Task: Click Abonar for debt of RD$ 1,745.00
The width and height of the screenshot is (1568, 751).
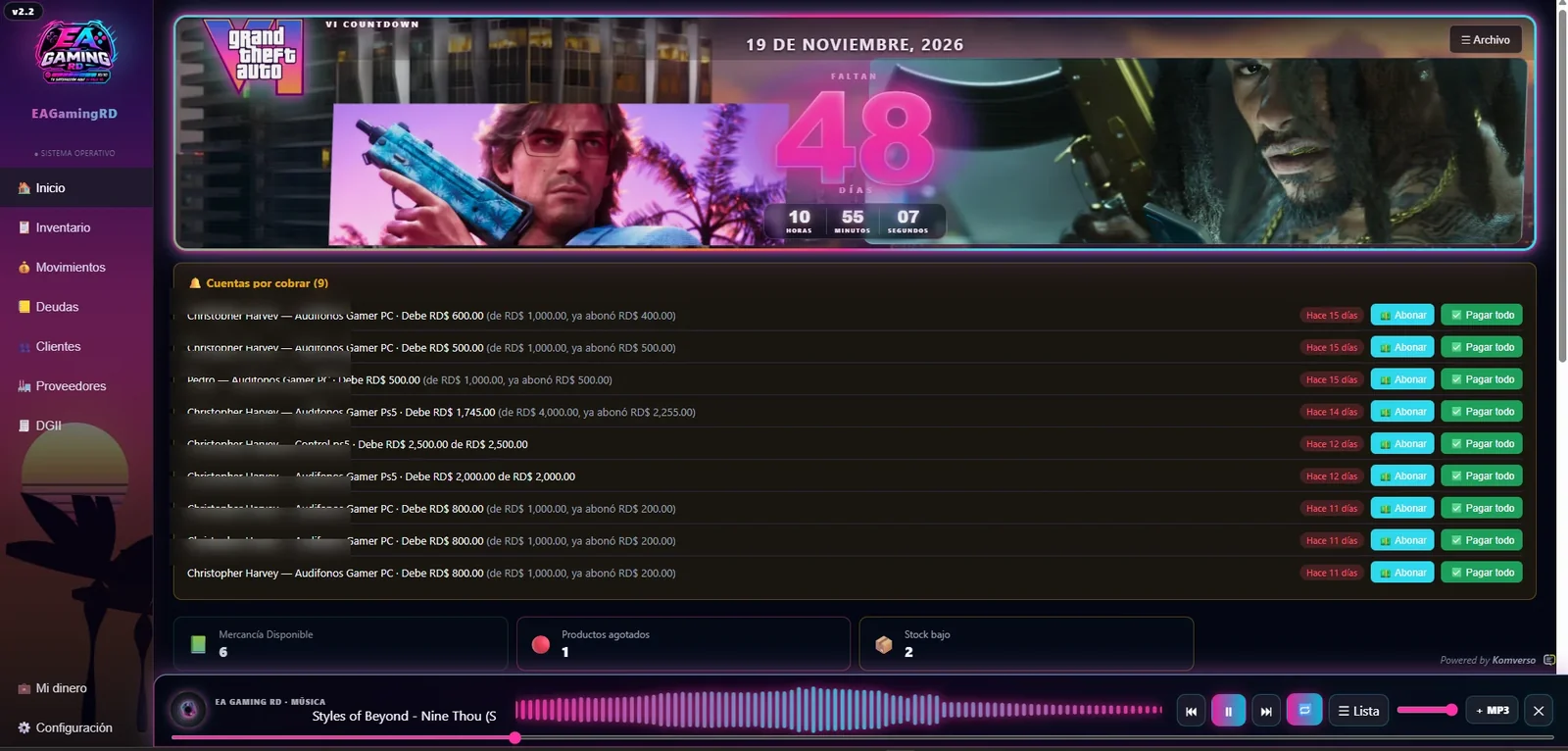Action: click(x=1402, y=412)
